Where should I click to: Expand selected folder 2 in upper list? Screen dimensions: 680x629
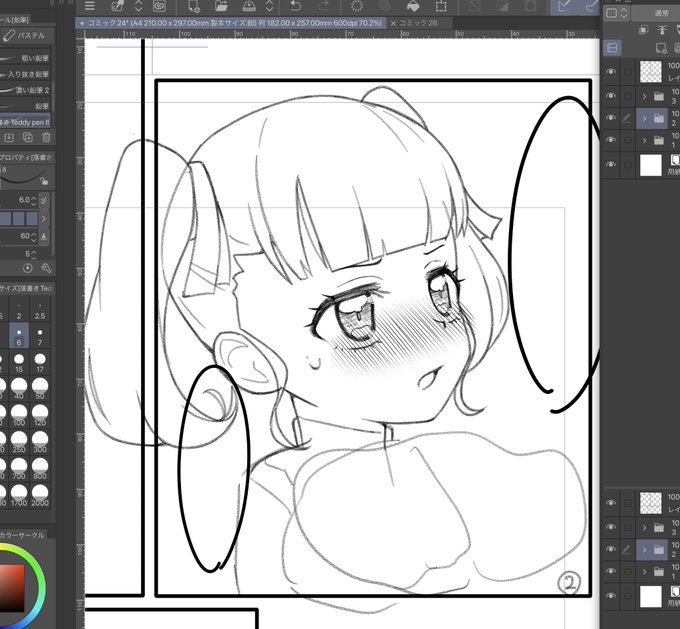click(644, 118)
